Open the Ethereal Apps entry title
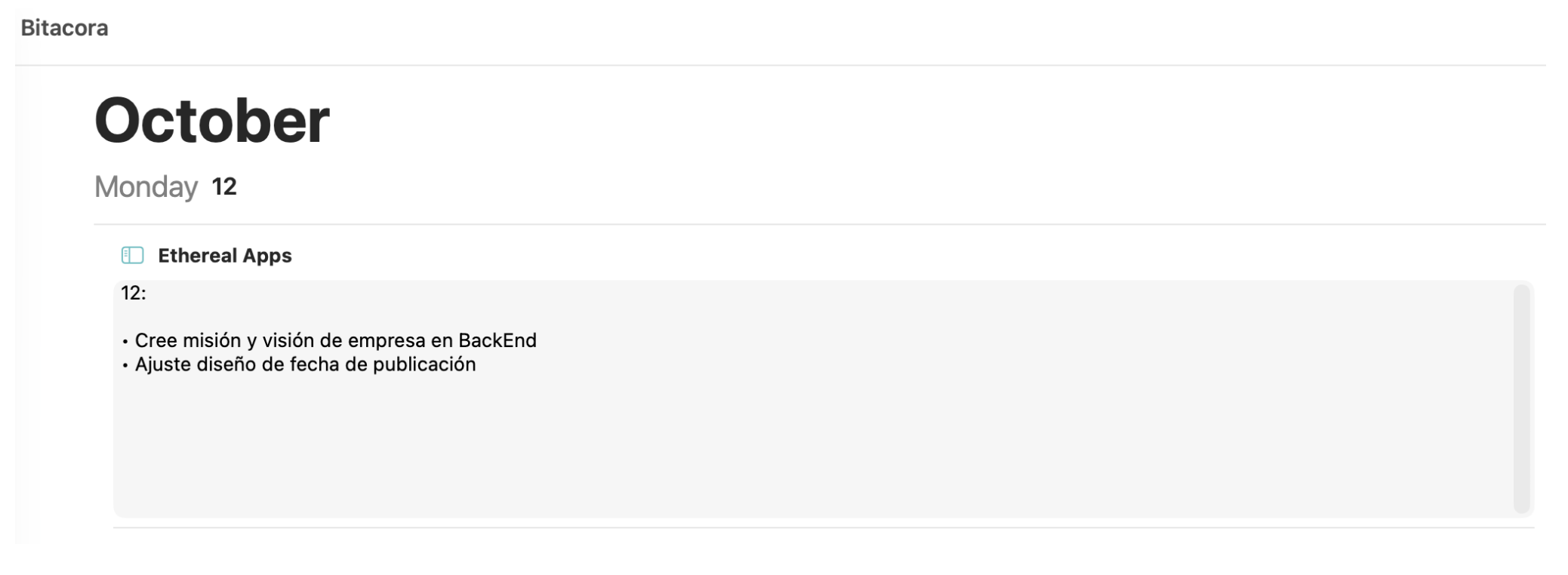This screenshot has height=575, width=1568. click(225, 256)
